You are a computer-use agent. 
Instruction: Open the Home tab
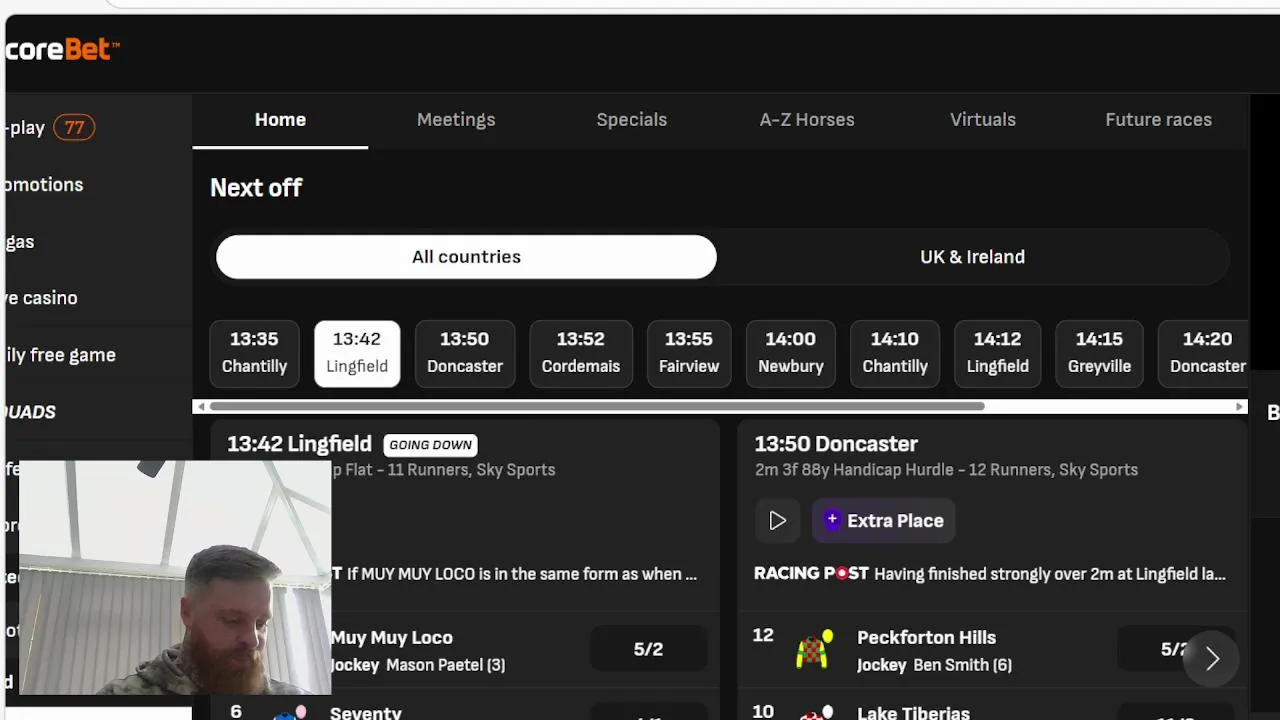(280, 120)
